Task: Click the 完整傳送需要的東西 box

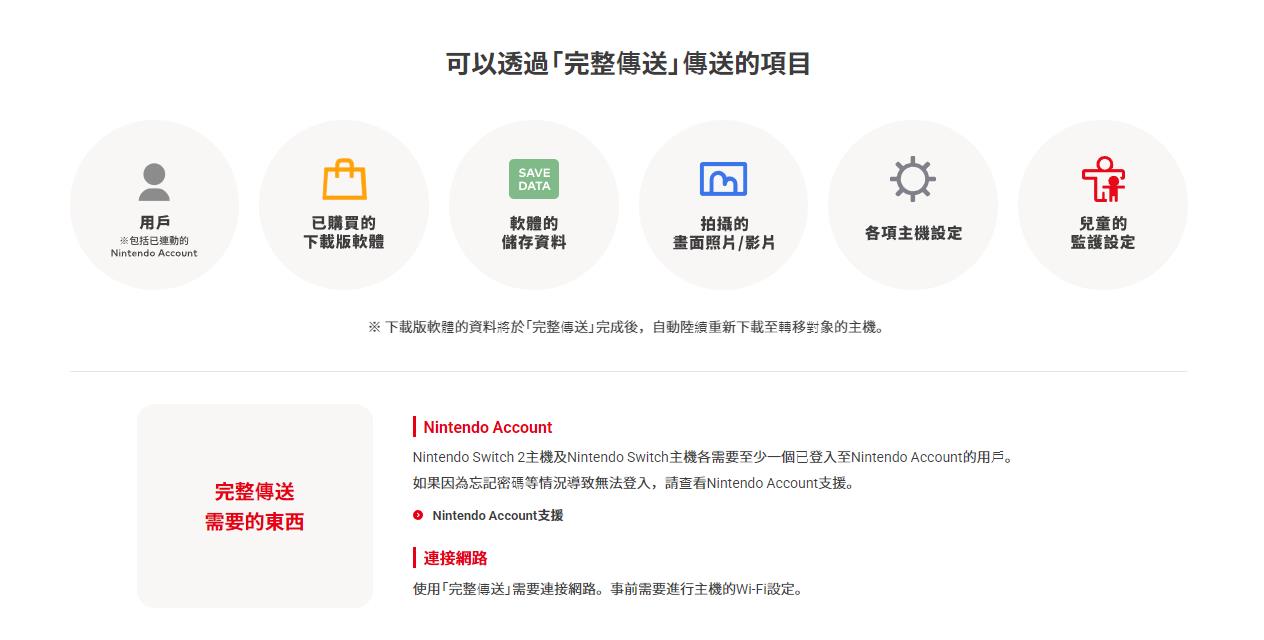Action: pos(254,506)
